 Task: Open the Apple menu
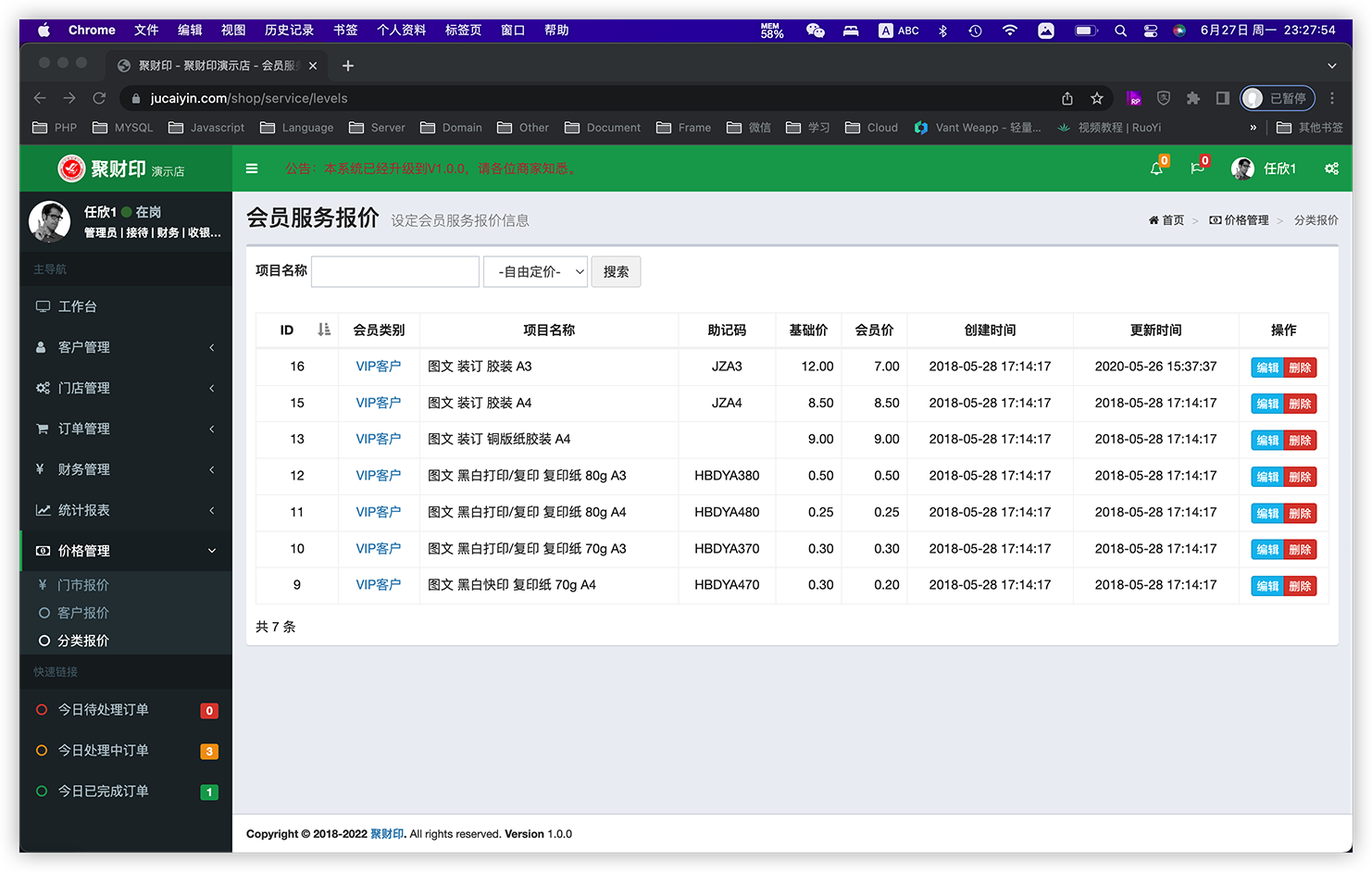tap(44, 31)
